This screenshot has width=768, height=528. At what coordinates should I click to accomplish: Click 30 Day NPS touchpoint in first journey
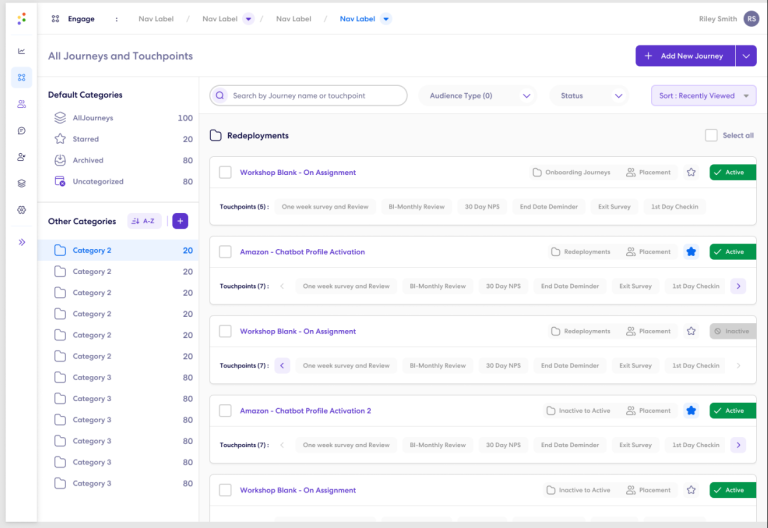[482, 207]
